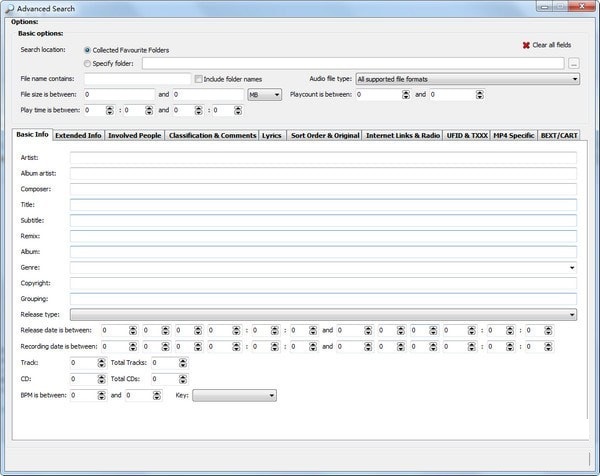
Task: Click the Album text field
Action: point(322,252)
